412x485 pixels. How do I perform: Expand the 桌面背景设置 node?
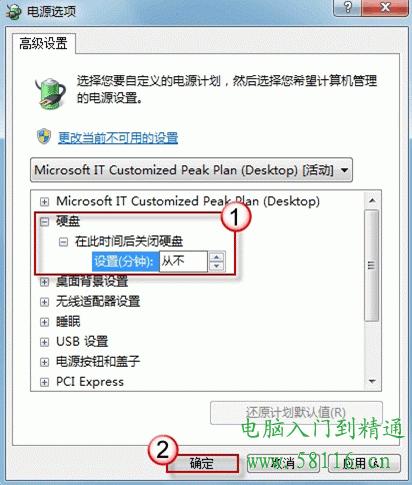click(x=44, y=282)
